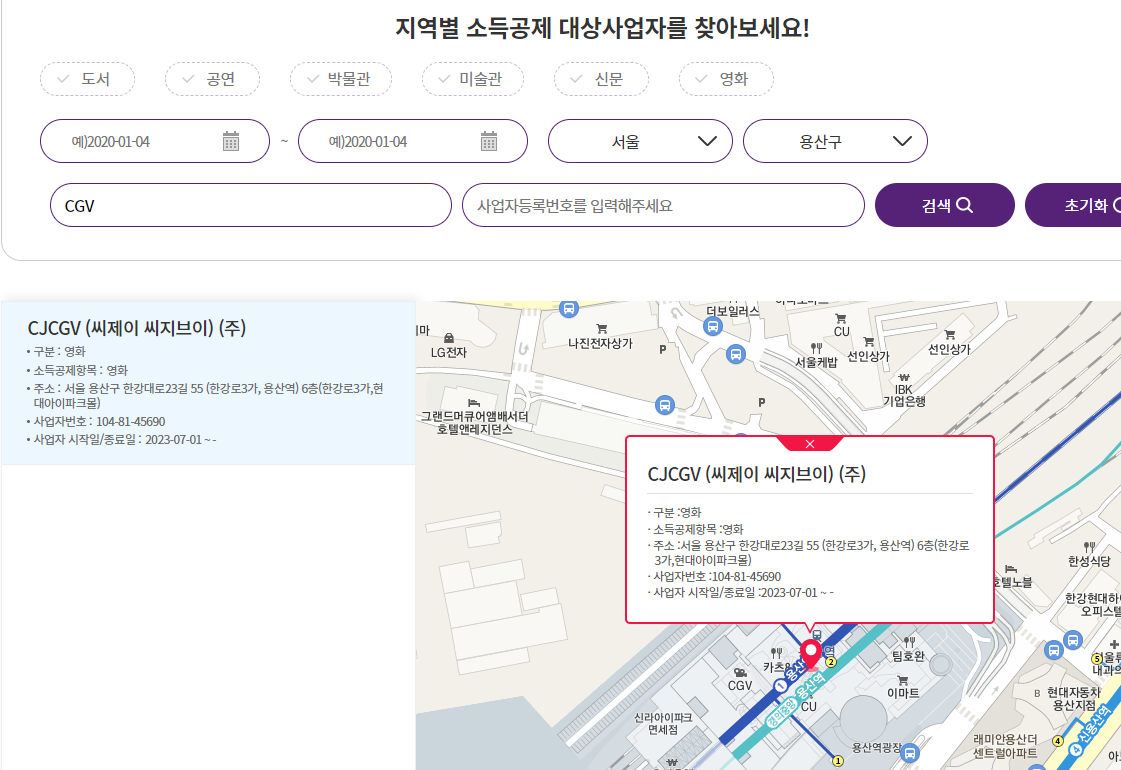Toggle the 도서 category chip

click(88, 79)
